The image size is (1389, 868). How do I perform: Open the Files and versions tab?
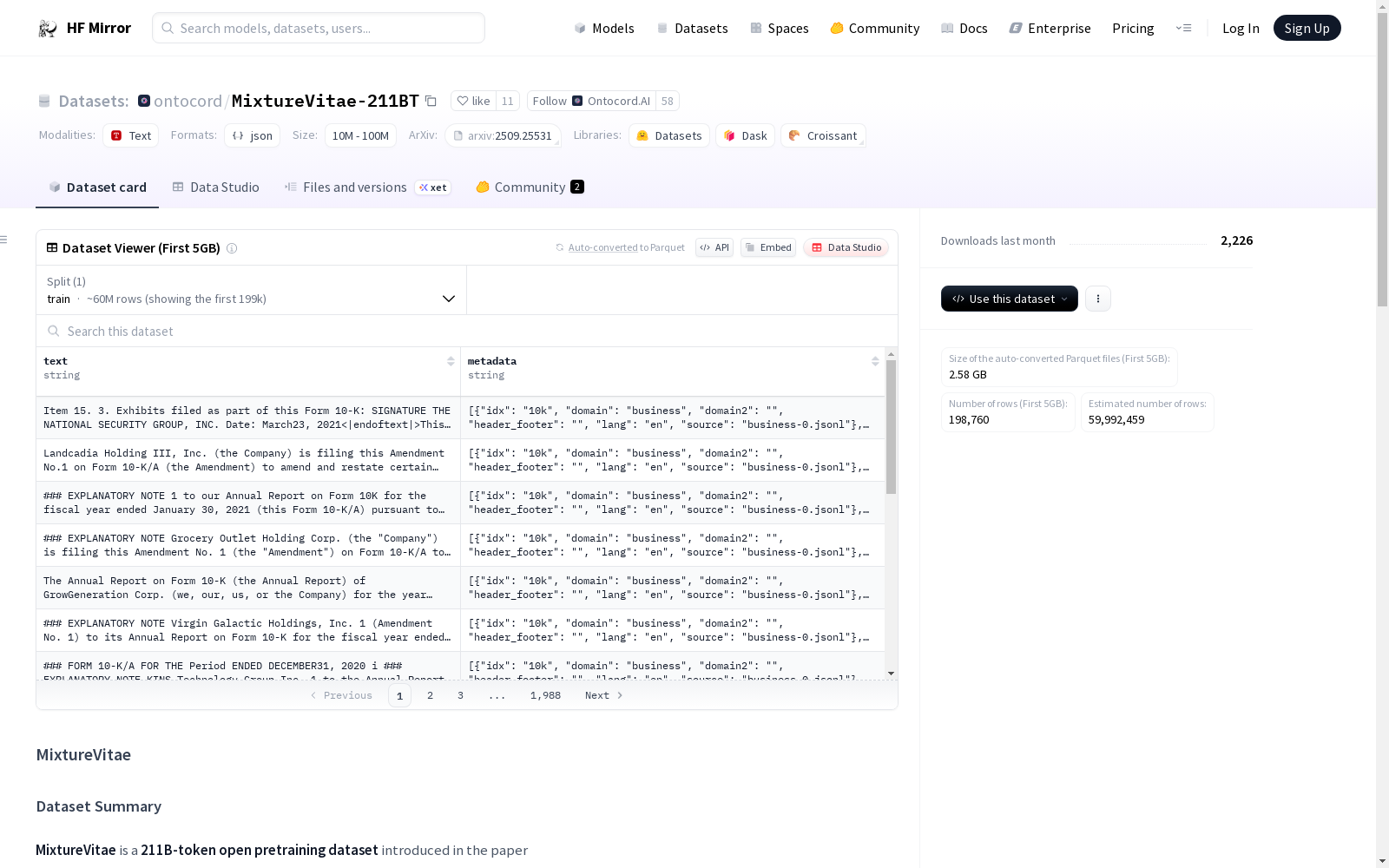(x=367, y=187)
